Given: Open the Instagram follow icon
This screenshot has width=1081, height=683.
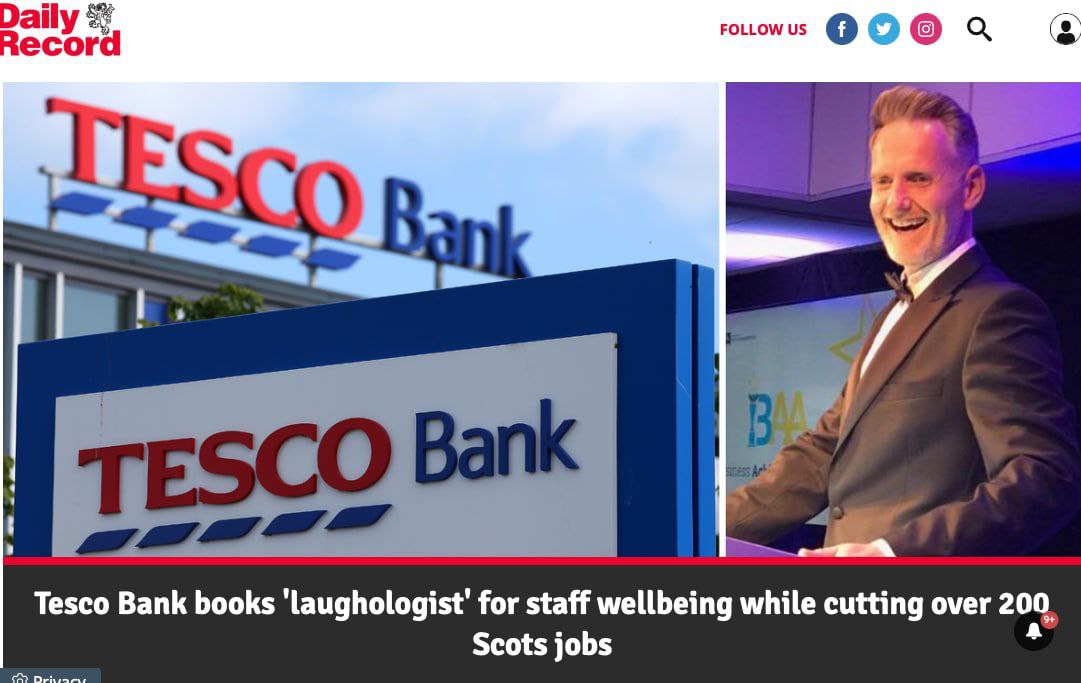Looking at the screenshot, I should (x=926, y=29).
